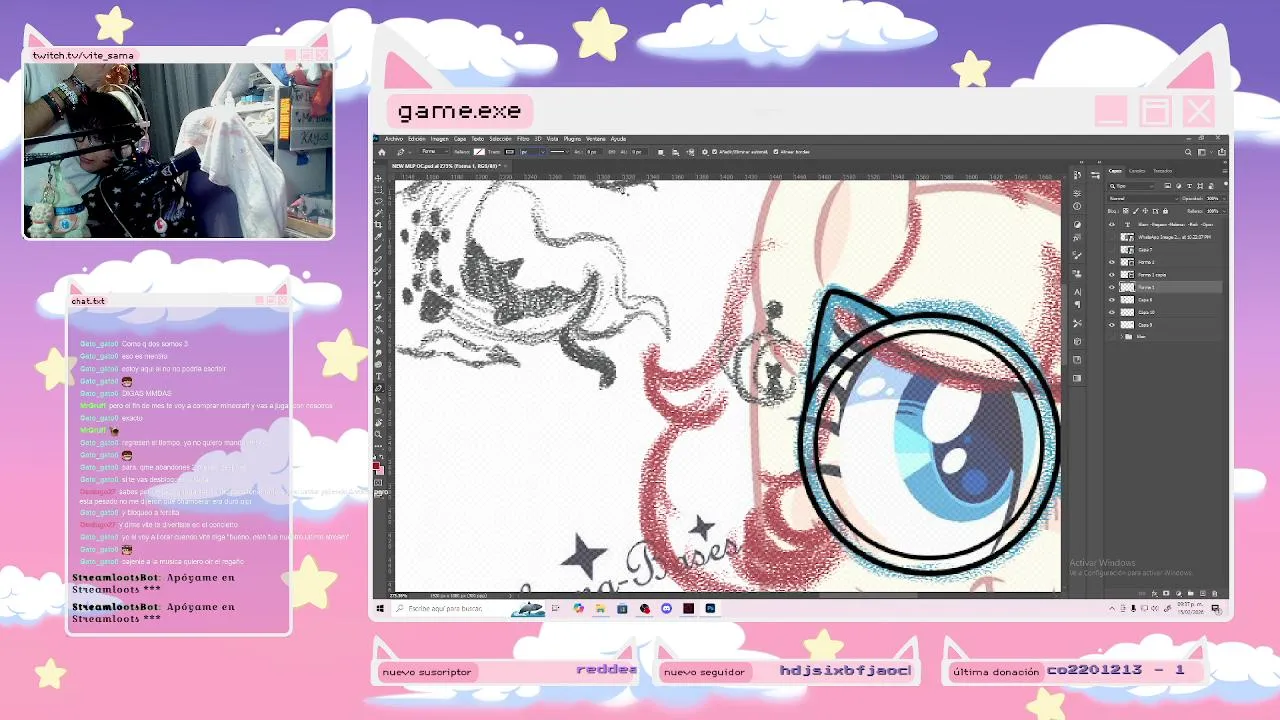
Task: Select the Hand tool
Action: [378, 423]
